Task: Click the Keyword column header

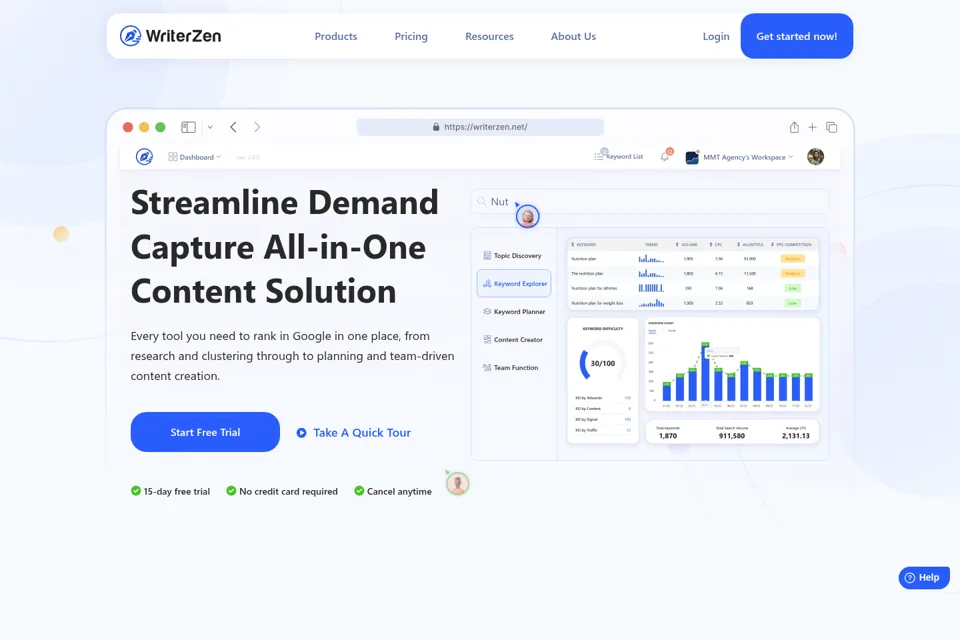Action: point(583,244)
